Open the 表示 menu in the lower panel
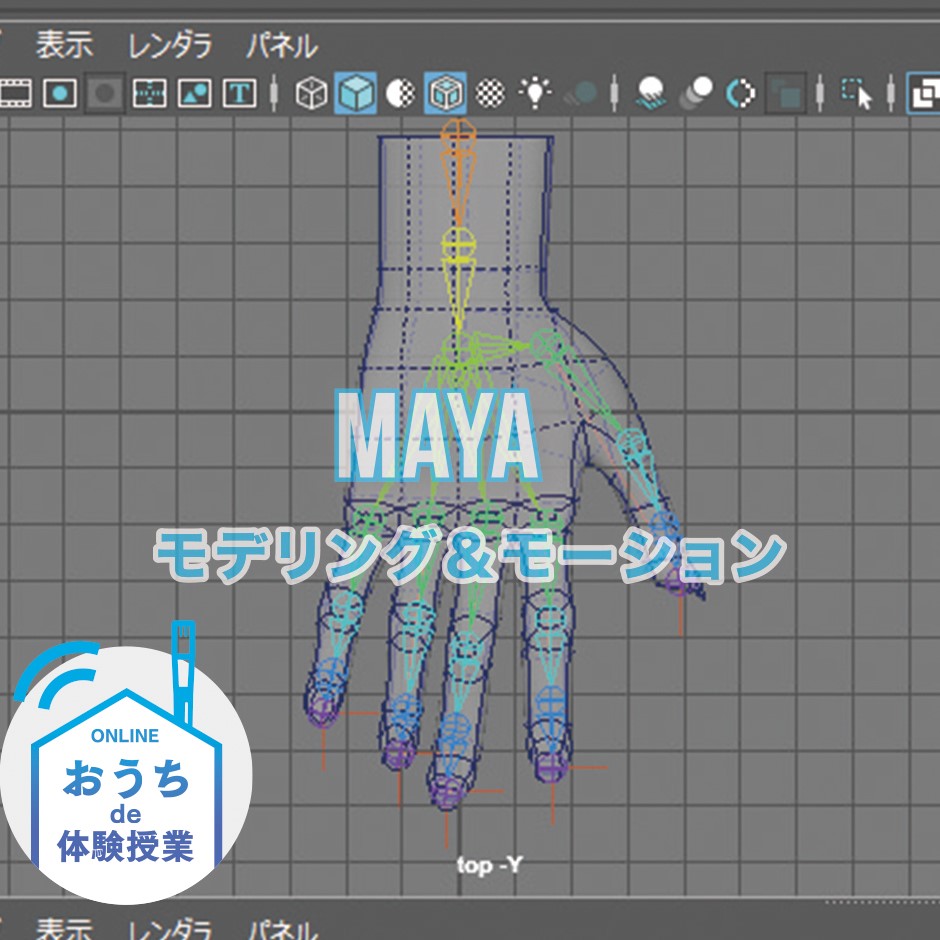940x940 pixels. coord(65,929)
